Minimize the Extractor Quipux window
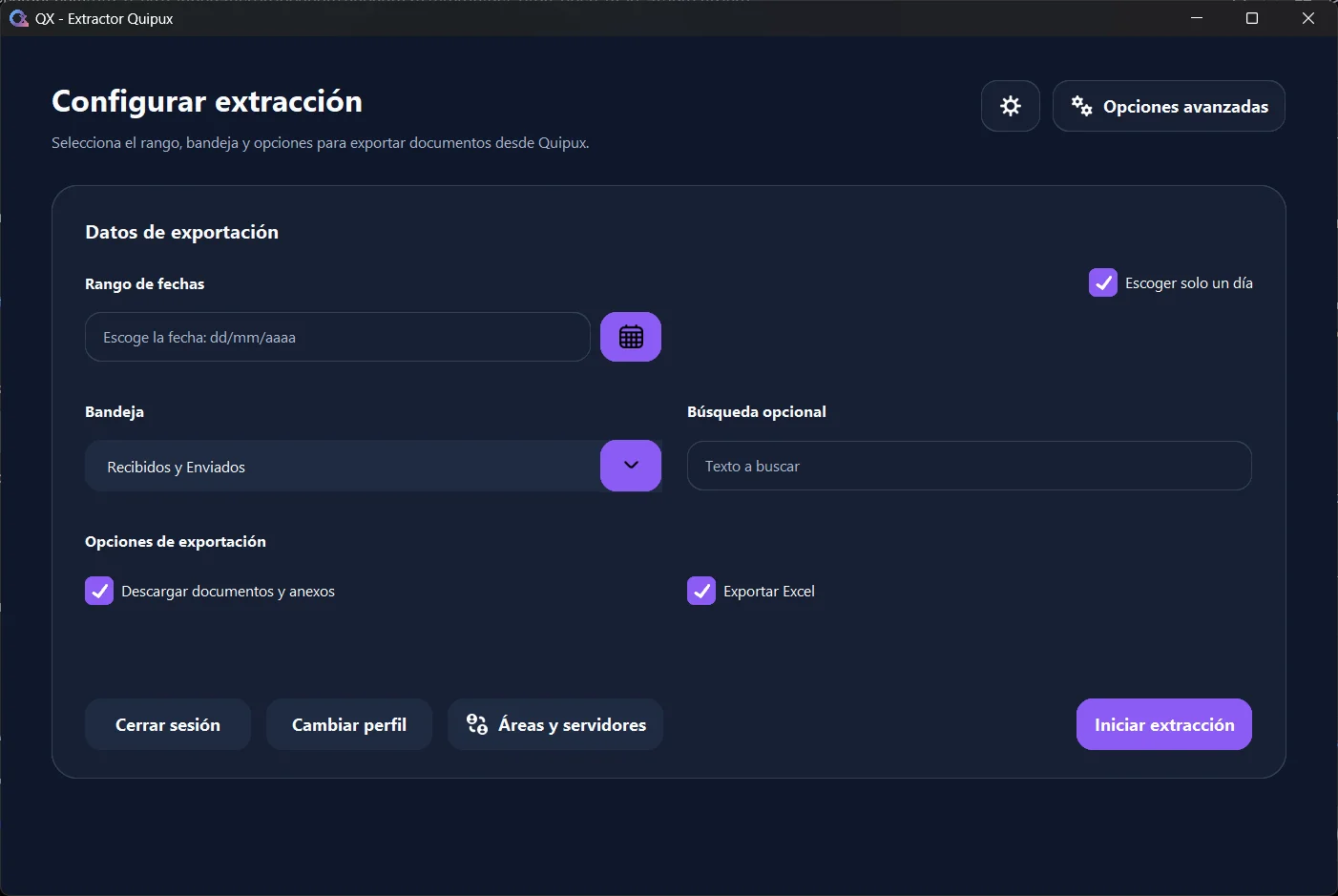1338x896 pixels. point(1197,18)
